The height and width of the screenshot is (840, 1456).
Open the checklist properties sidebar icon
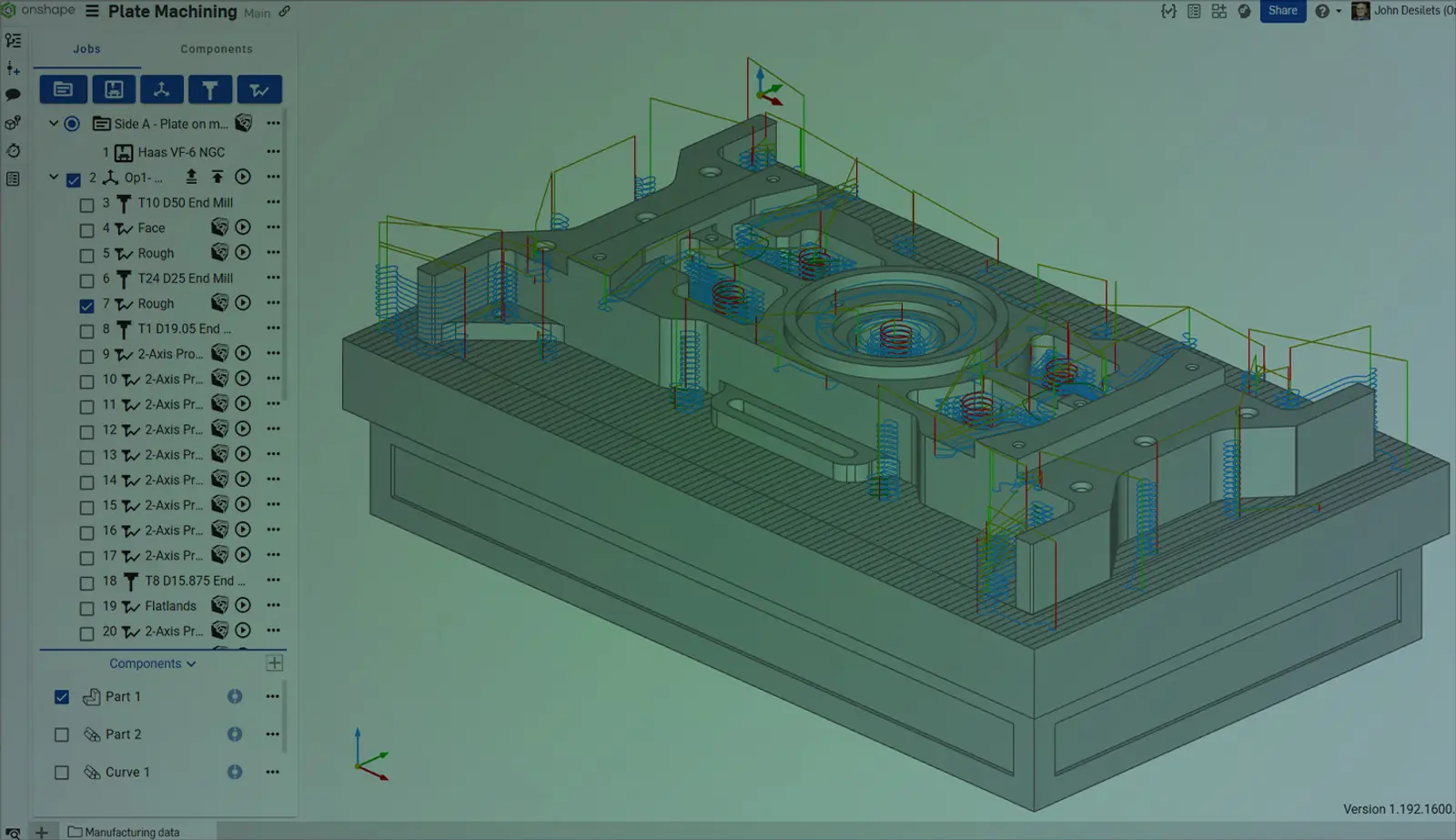tap(13, 179)
